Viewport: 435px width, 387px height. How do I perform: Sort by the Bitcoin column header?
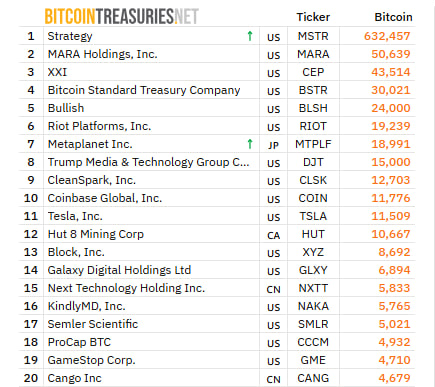(393, 17)
